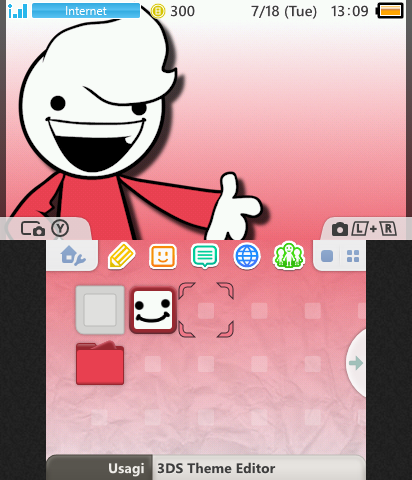Click the 7/18 (Tue) date

point(284,12)
